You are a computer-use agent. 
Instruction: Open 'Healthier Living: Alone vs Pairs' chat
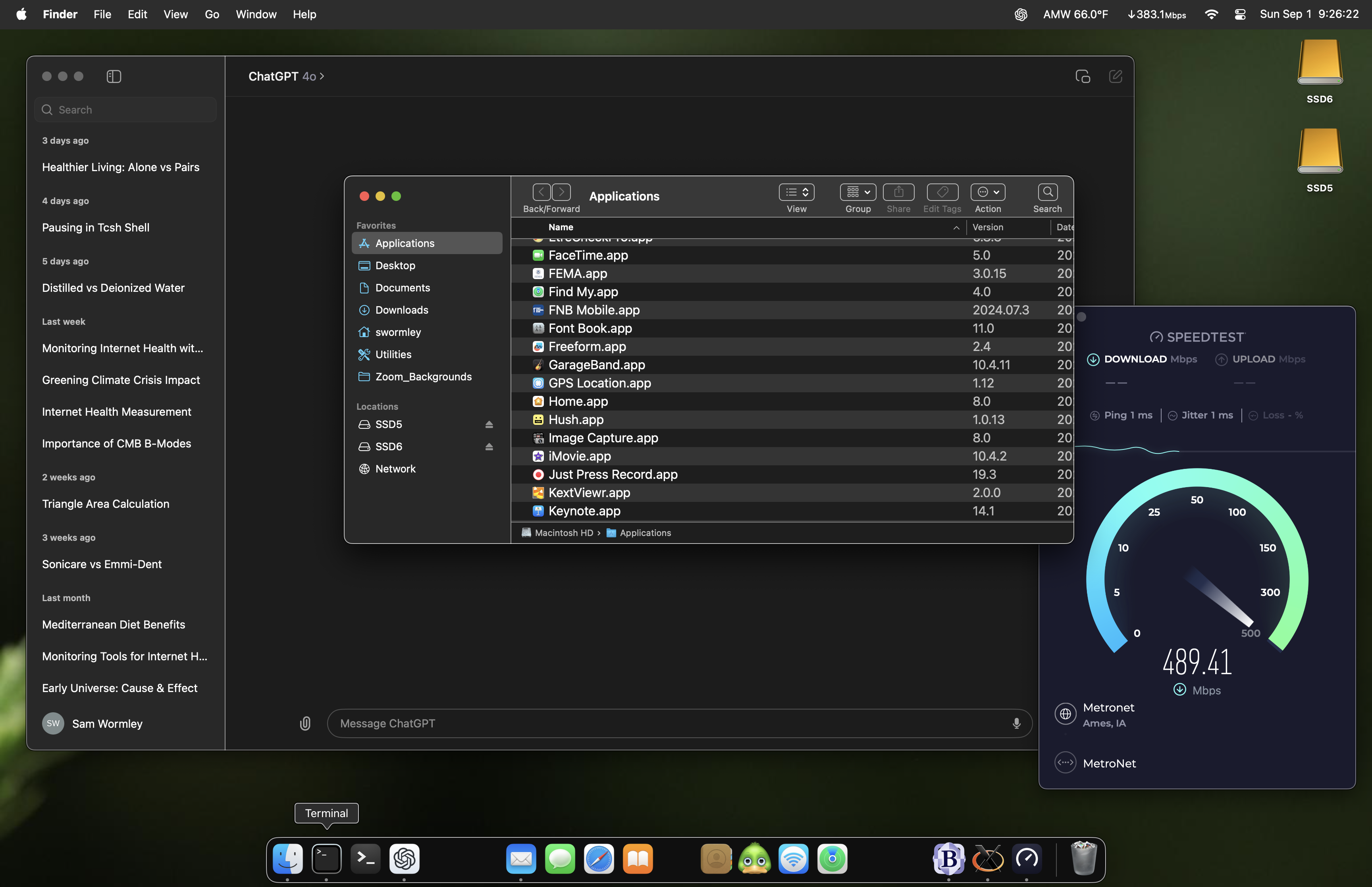tap(121, 167)
